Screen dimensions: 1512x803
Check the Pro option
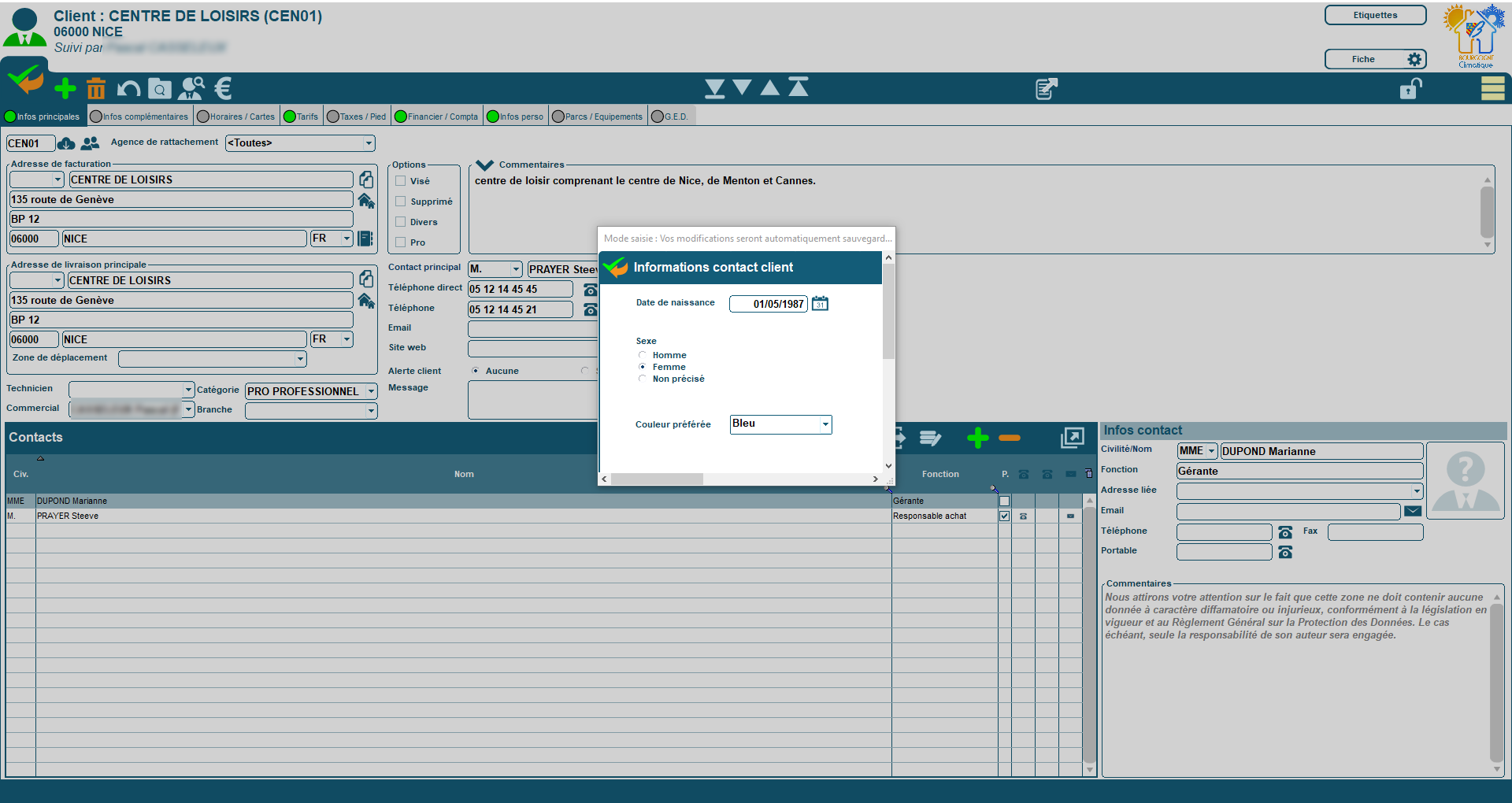(400, 242)
